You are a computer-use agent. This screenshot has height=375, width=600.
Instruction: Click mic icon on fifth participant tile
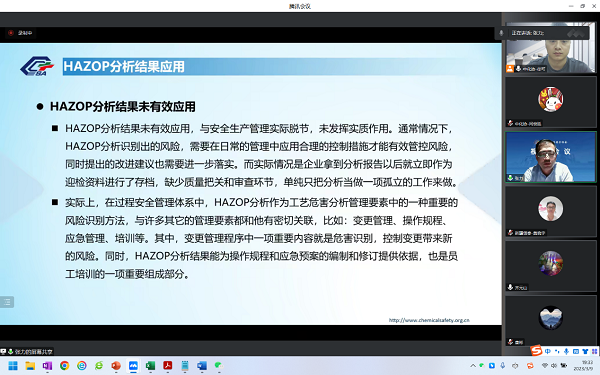[510, 287]
